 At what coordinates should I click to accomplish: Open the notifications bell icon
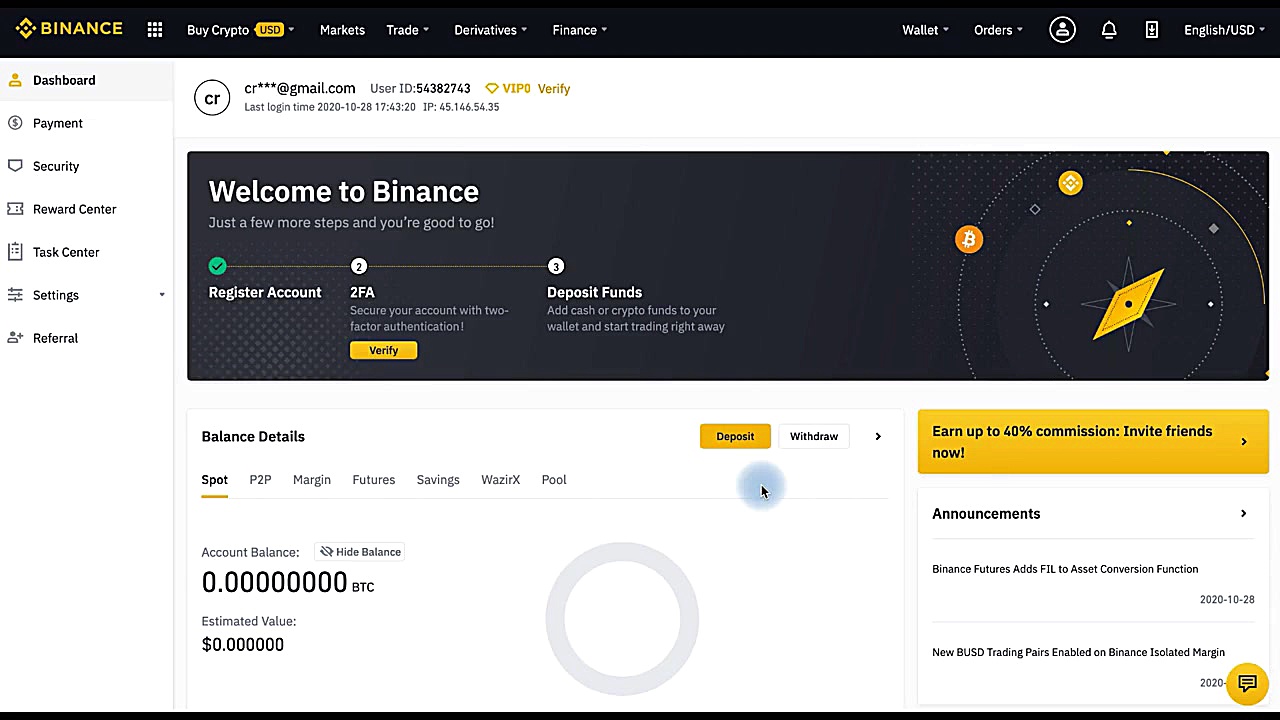tap(1109, 30)
